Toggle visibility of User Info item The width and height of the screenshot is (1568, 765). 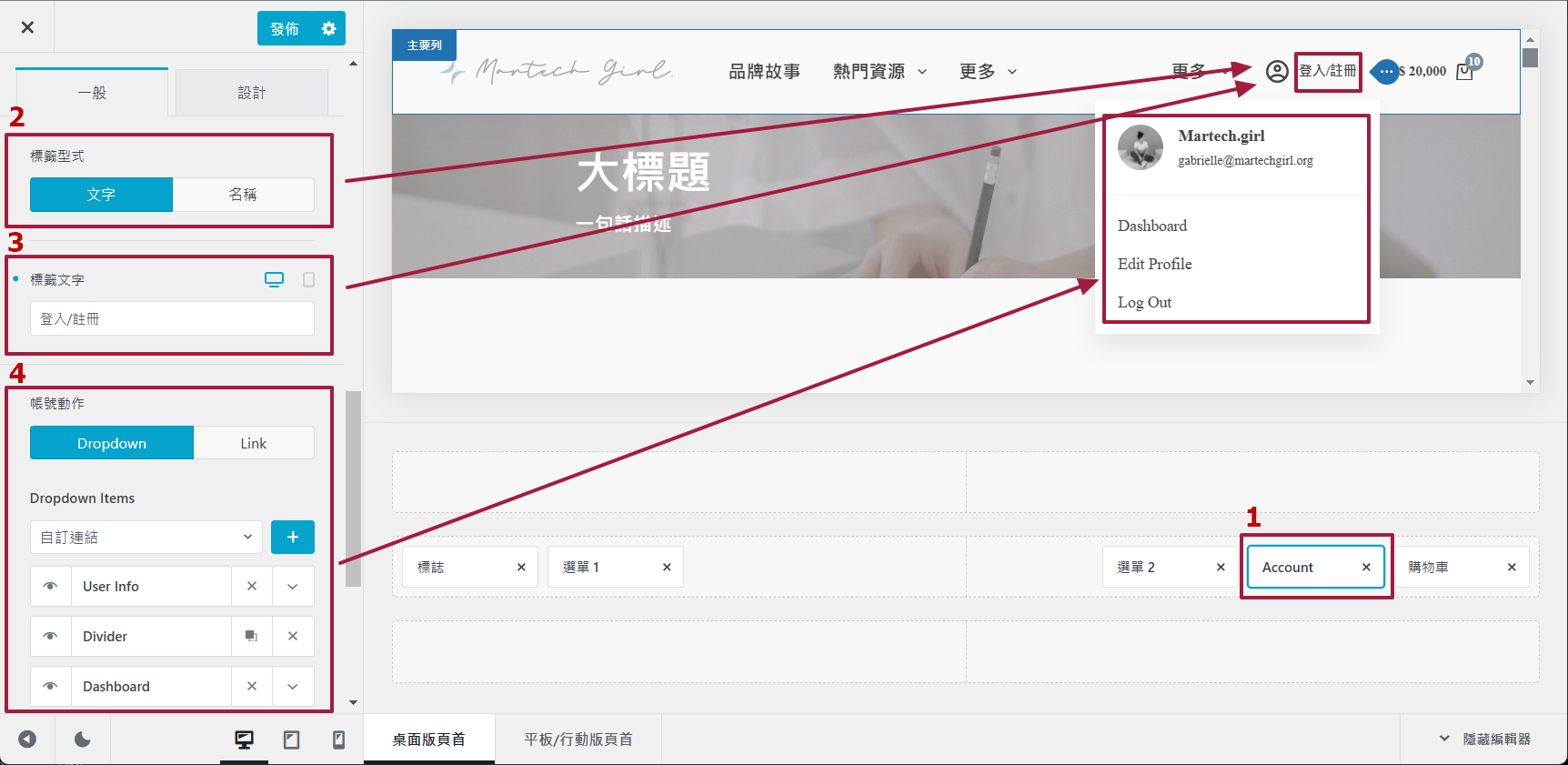click(51, 587)
